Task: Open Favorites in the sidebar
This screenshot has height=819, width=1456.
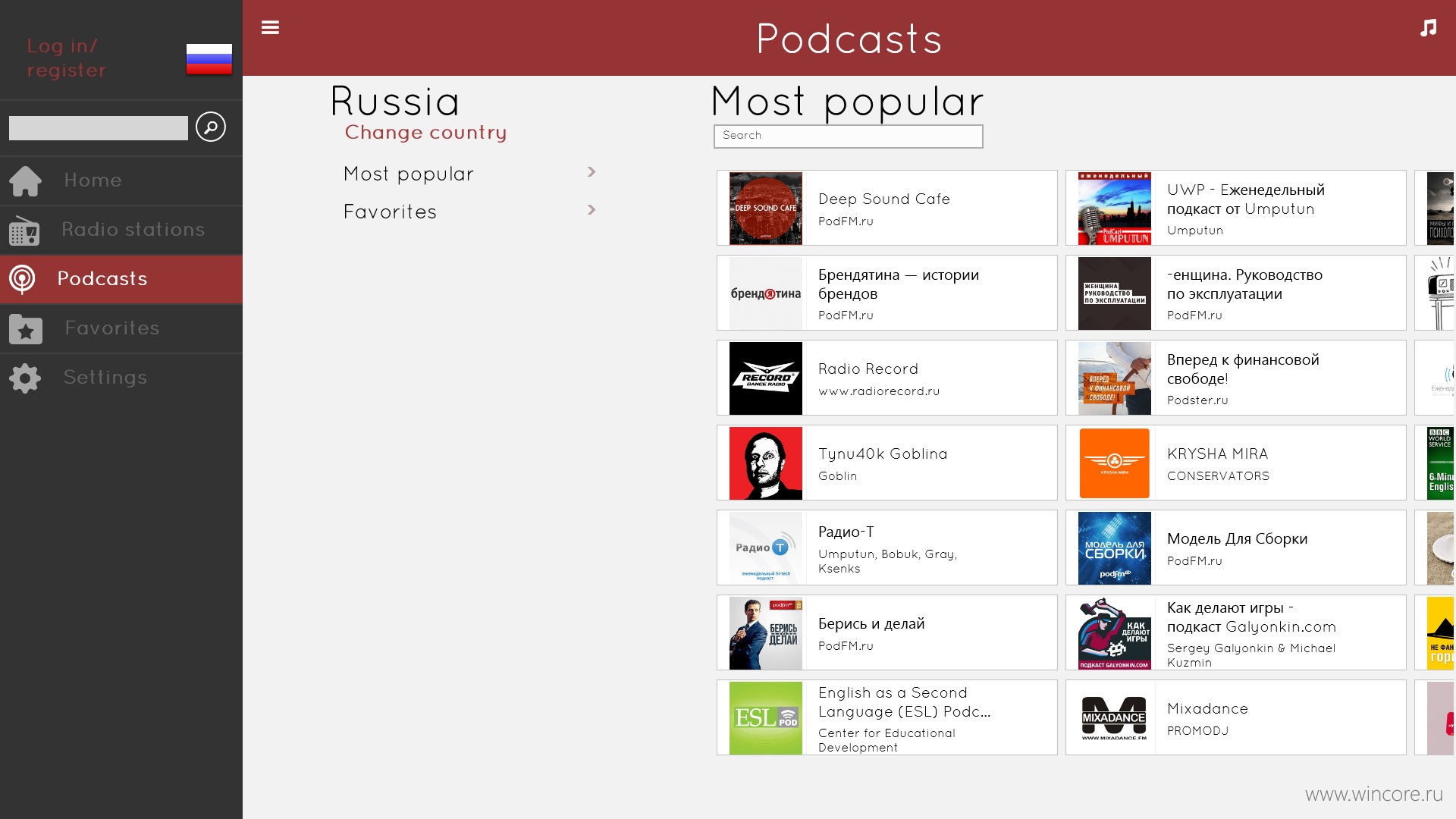Action: (121, 328)
